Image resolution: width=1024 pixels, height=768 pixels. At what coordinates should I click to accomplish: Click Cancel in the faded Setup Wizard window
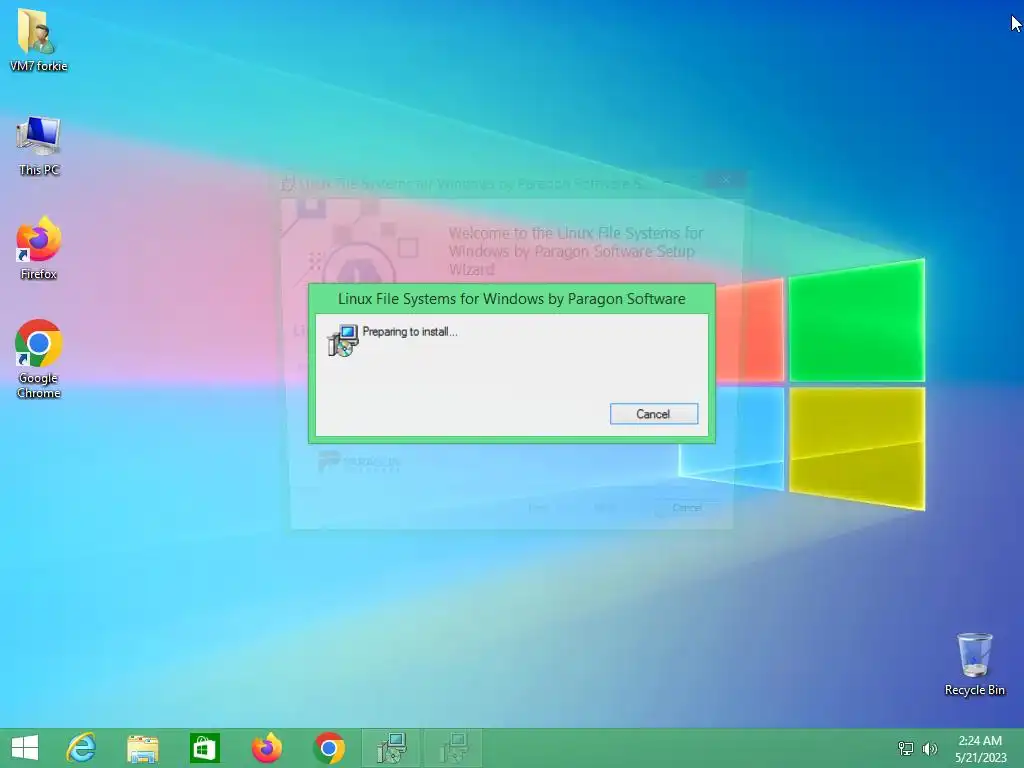687,507
